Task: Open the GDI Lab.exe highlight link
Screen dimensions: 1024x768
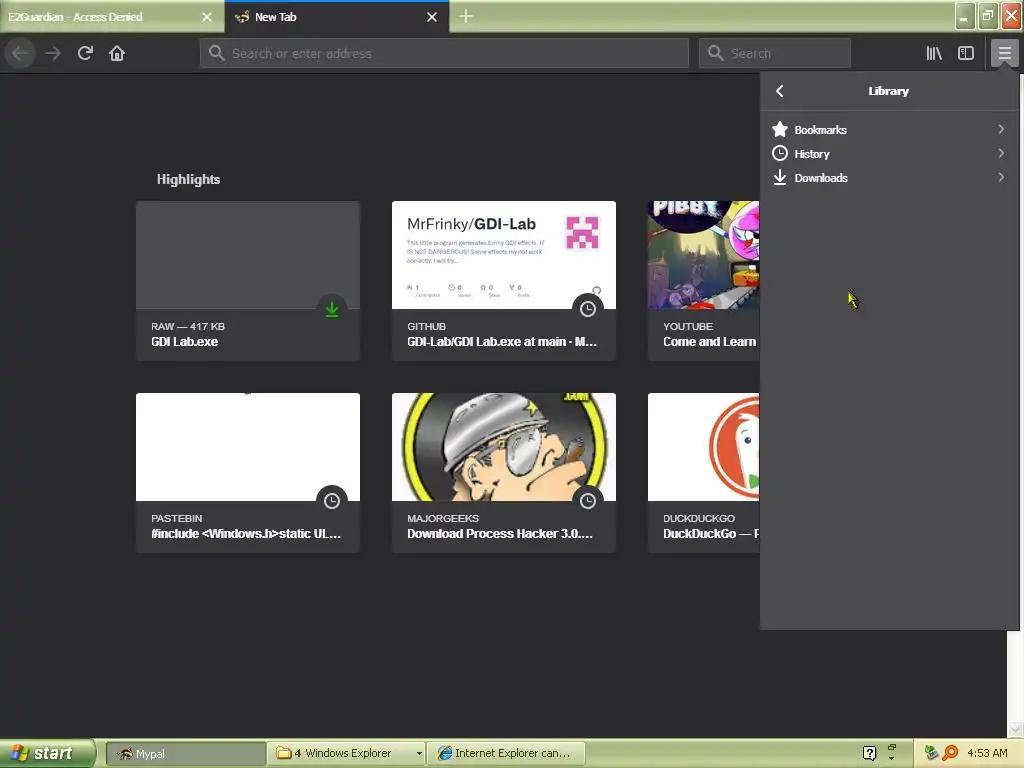Action: [x=185, y=342]
